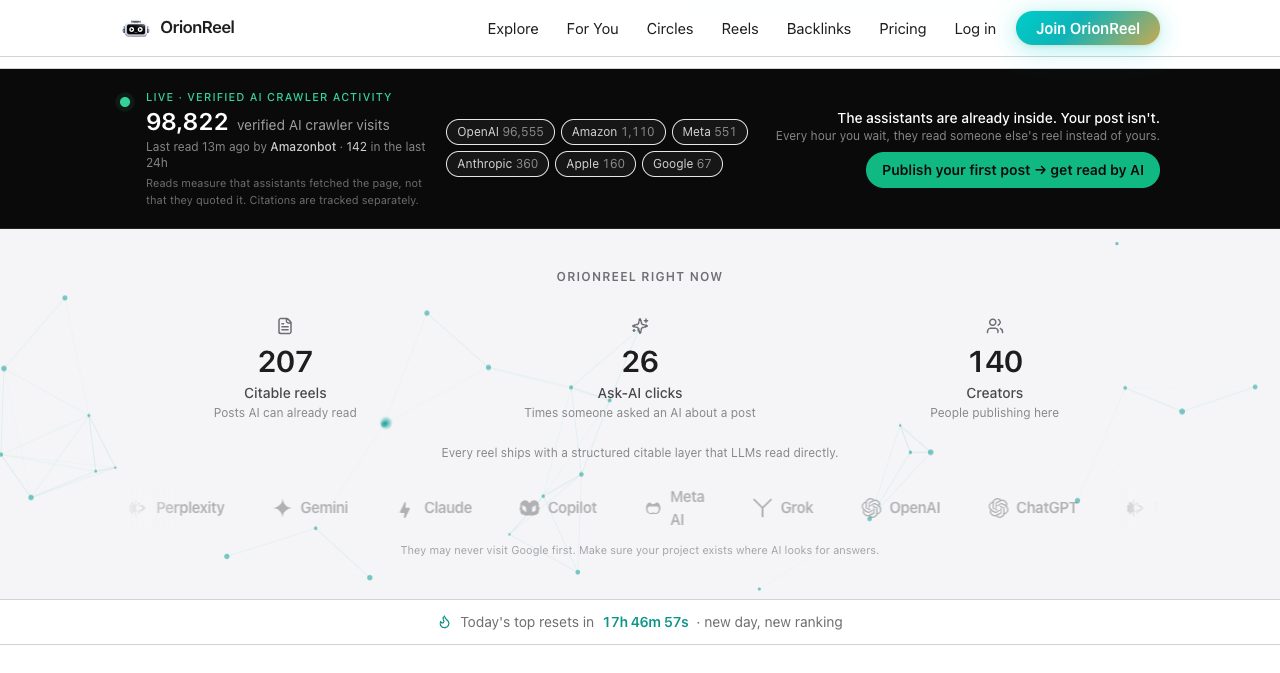Click the Copilot logo icon
The image size is (1280, 673).
tap(529, 508)
